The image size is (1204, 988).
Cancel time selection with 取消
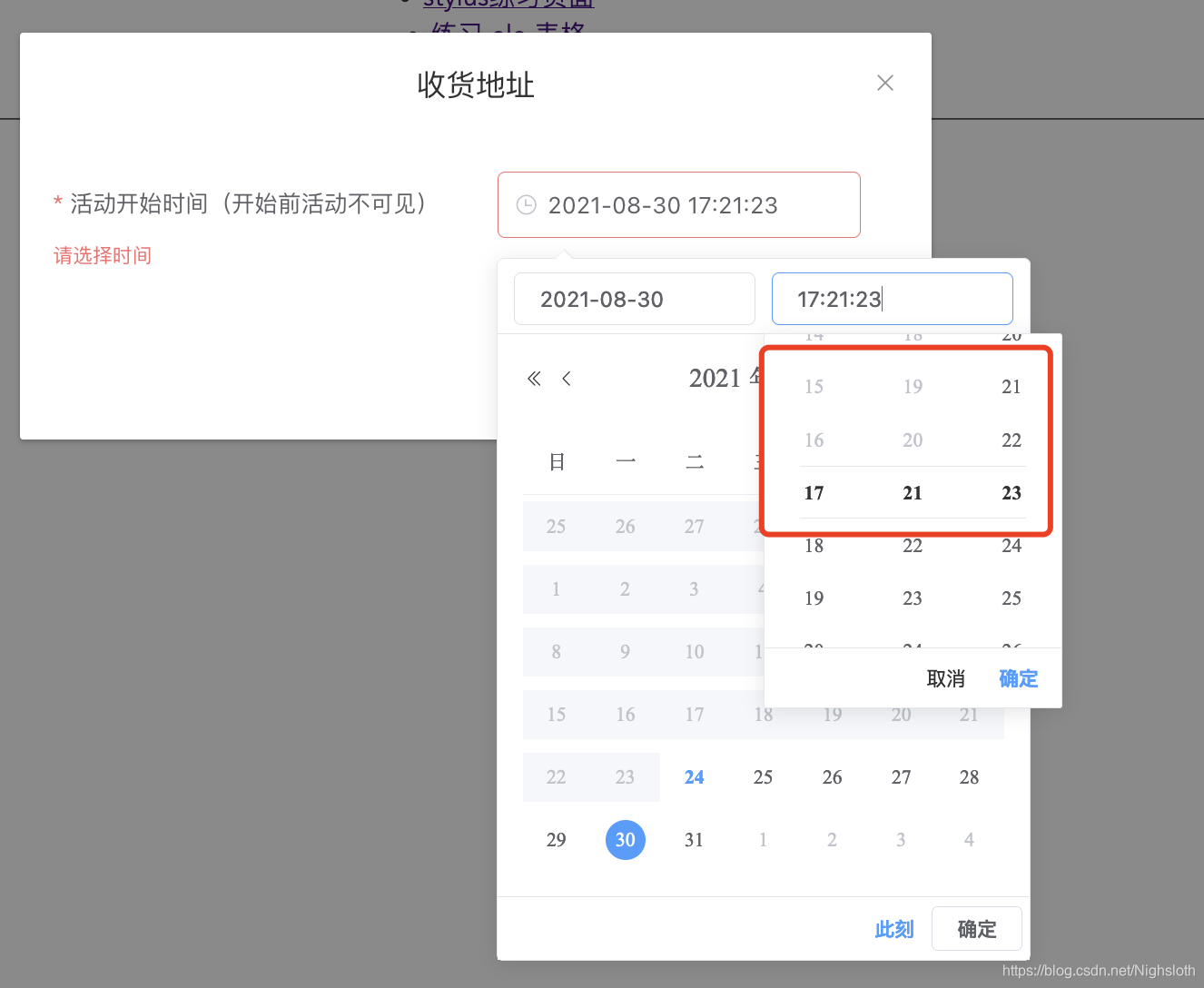coord(945,678)
